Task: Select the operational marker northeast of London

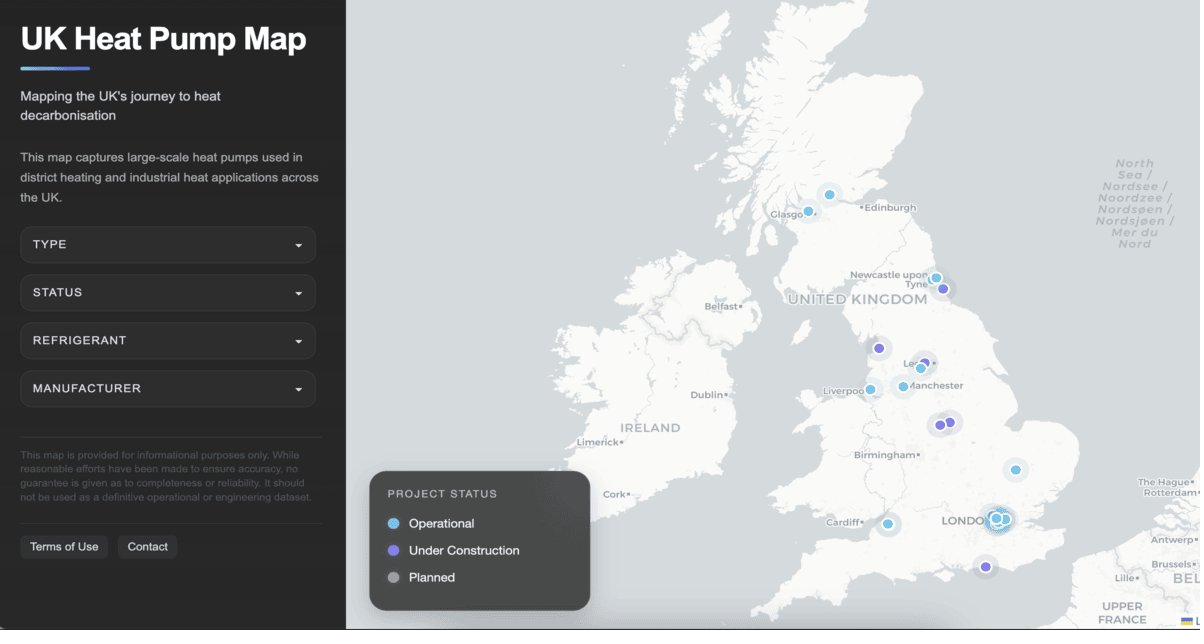Action: tap(1017, 470)
